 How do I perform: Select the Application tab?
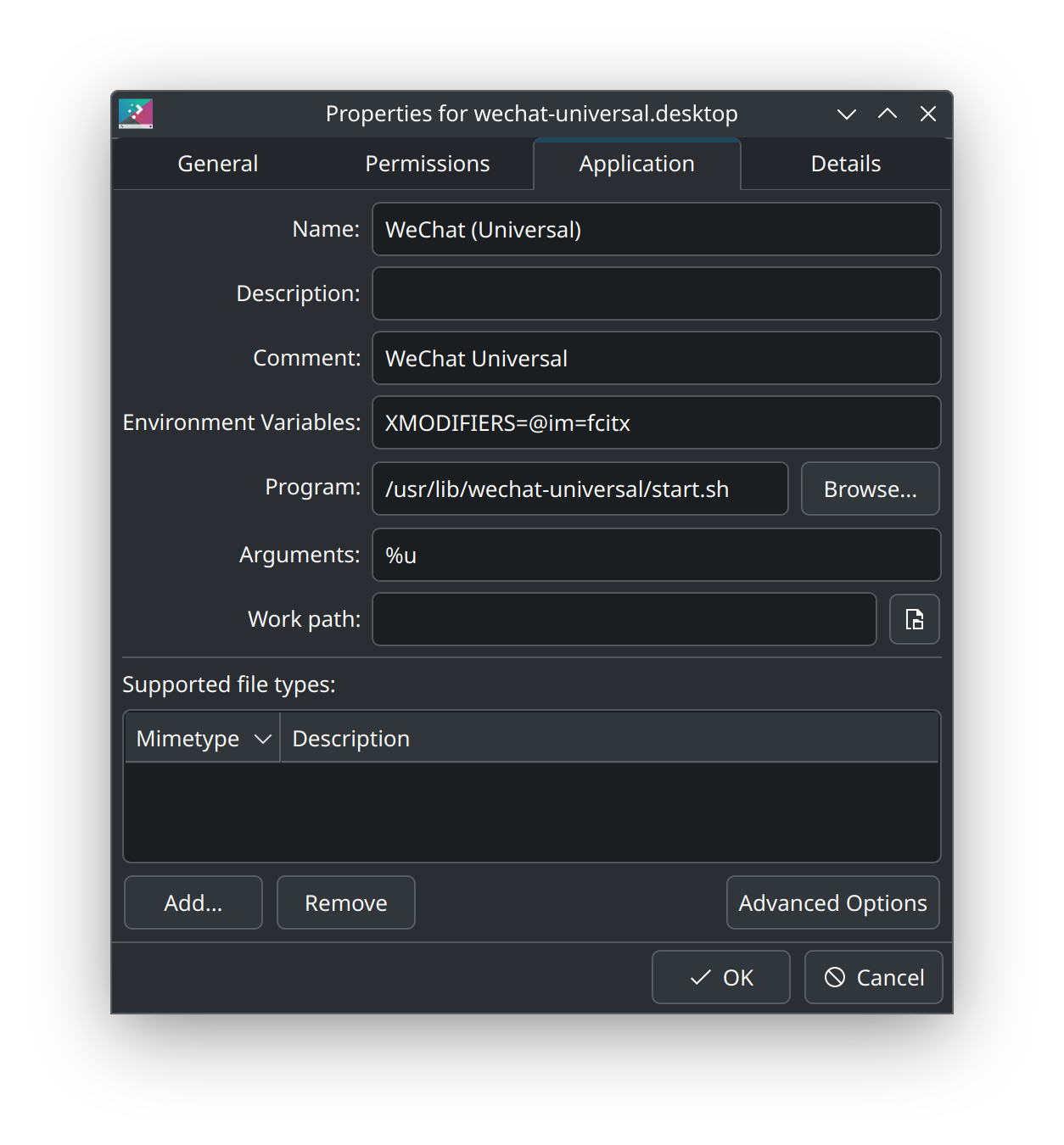636,164
